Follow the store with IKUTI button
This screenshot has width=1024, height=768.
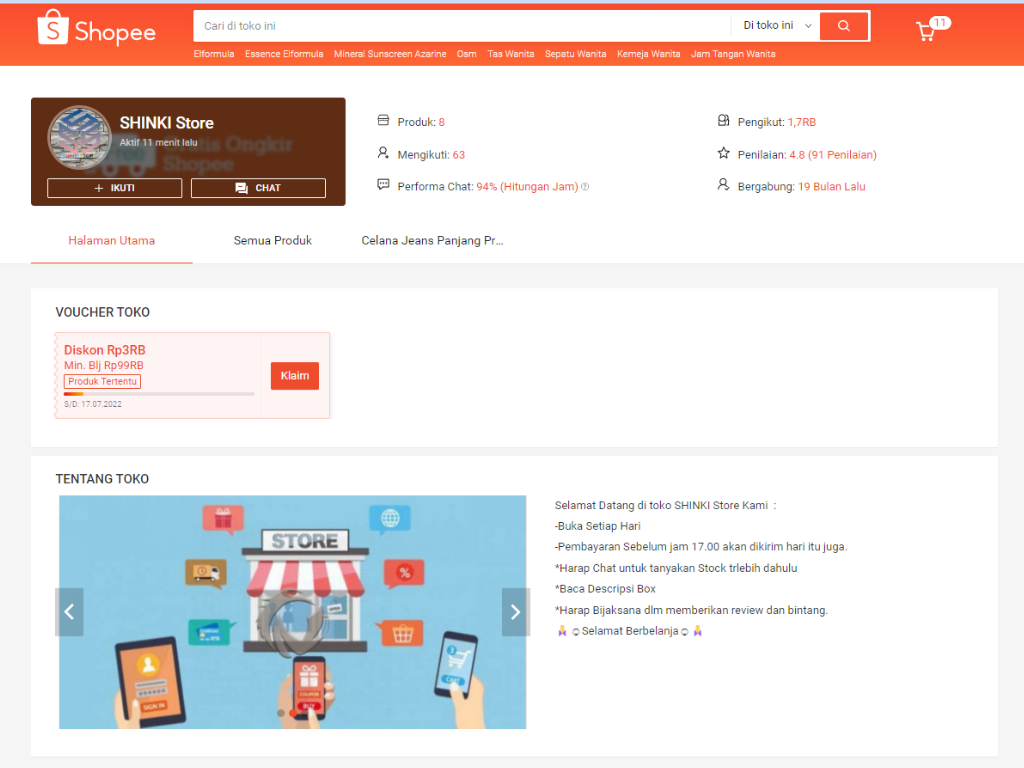[x=114, y=188]
